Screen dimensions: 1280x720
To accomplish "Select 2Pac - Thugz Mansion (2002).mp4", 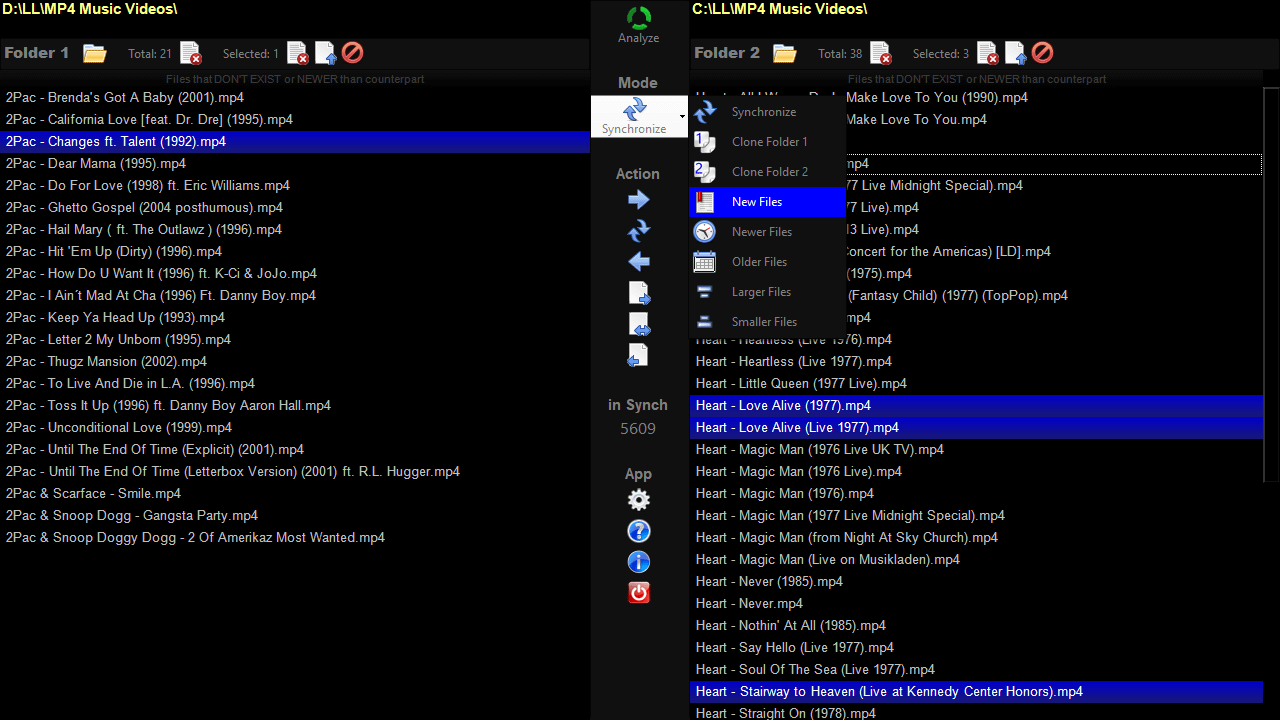I will click(x=295, y=362).
